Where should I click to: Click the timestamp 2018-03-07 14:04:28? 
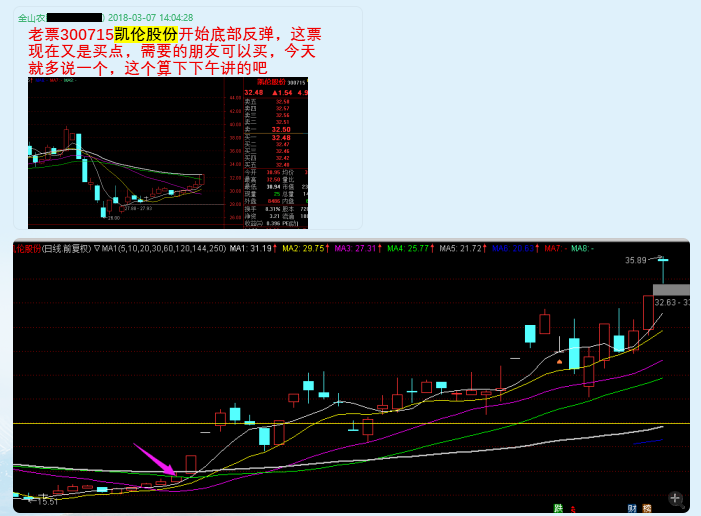(151, 18)
